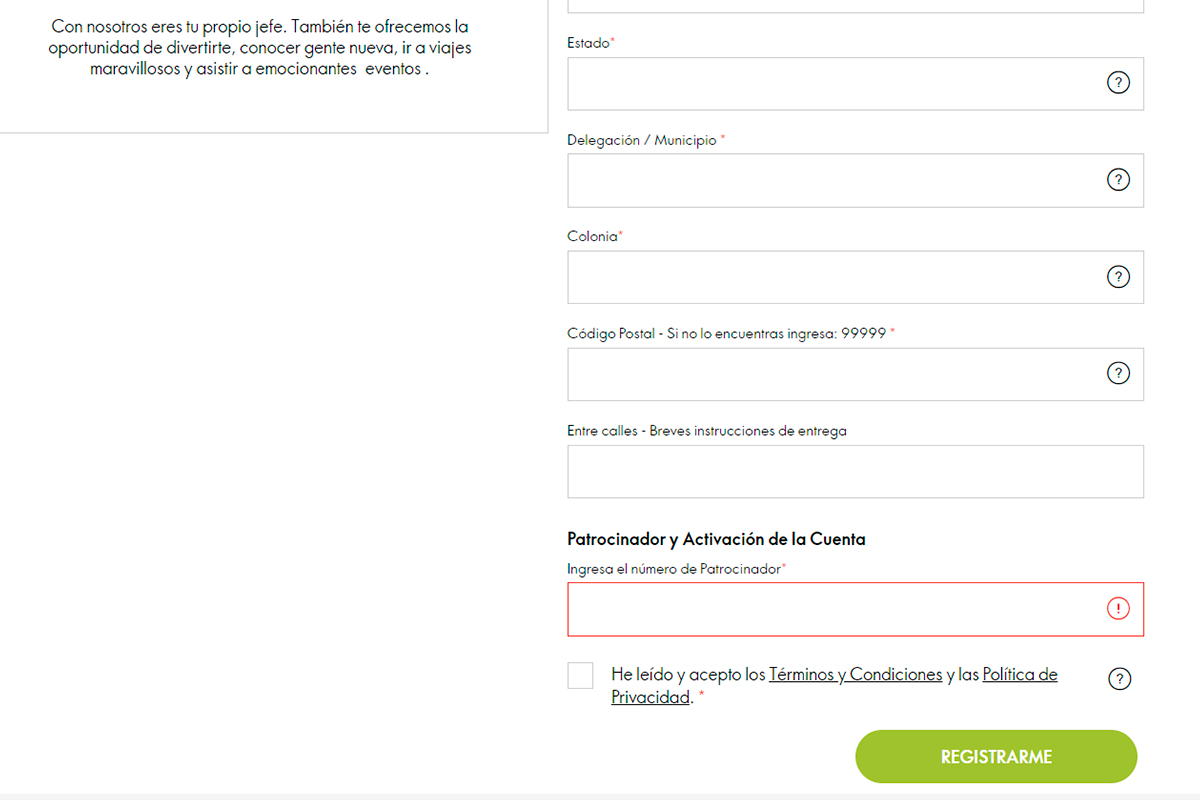Open help icon for Delegación / Municipio
The width and height of the screenshot is (1200, 800).
(1118, 180)
